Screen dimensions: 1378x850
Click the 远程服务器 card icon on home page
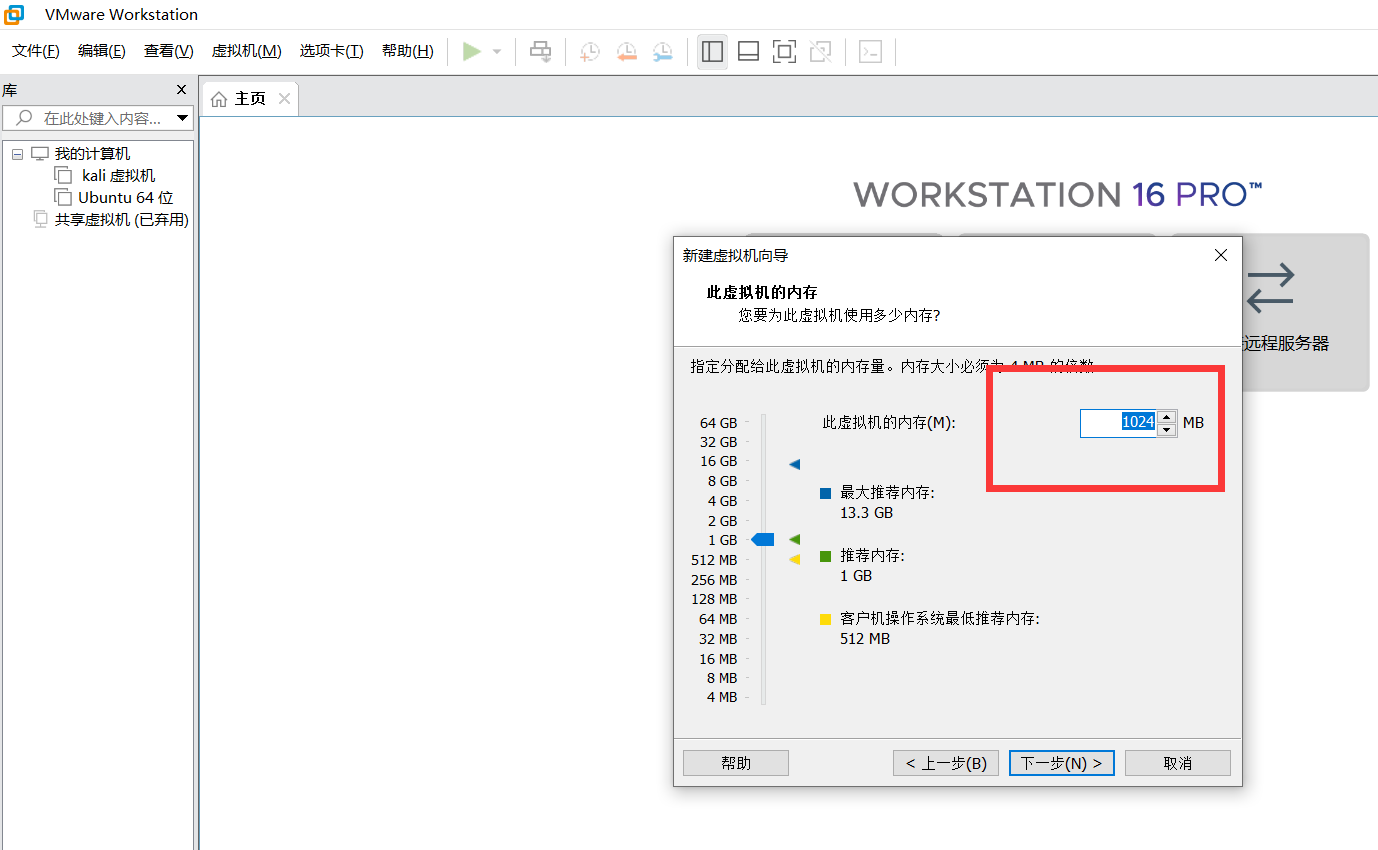tap(1271, 288)
